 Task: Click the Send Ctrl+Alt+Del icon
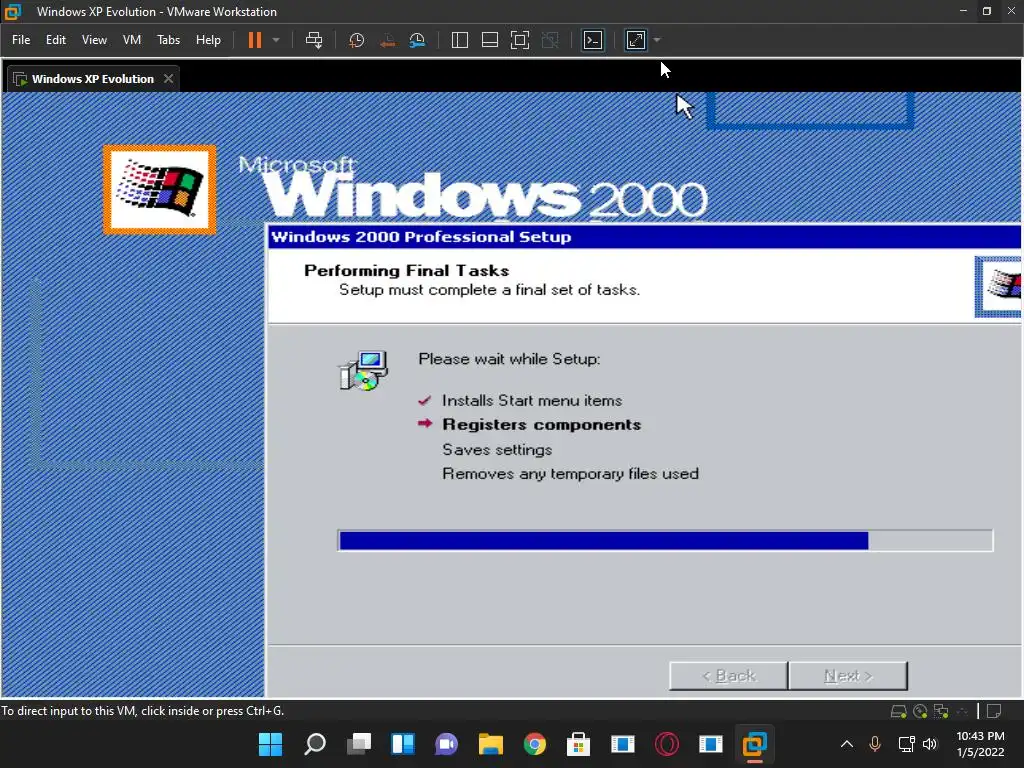pos(314,40)
